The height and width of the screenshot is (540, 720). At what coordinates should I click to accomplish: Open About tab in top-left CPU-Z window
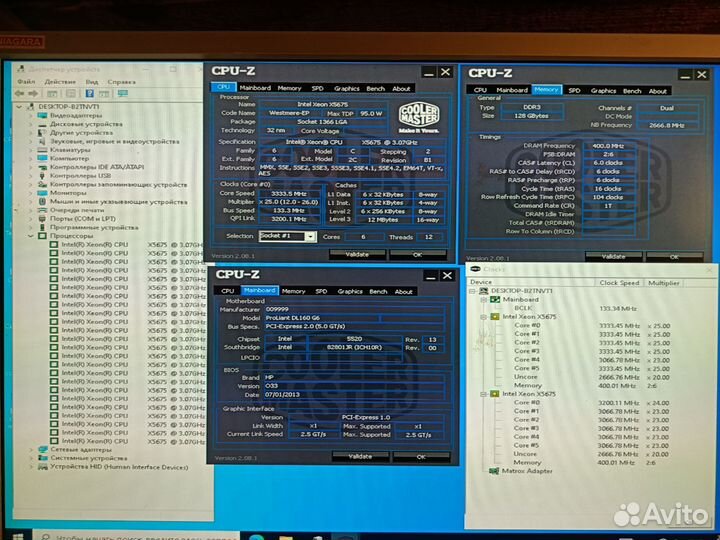(x=401, y=89)
